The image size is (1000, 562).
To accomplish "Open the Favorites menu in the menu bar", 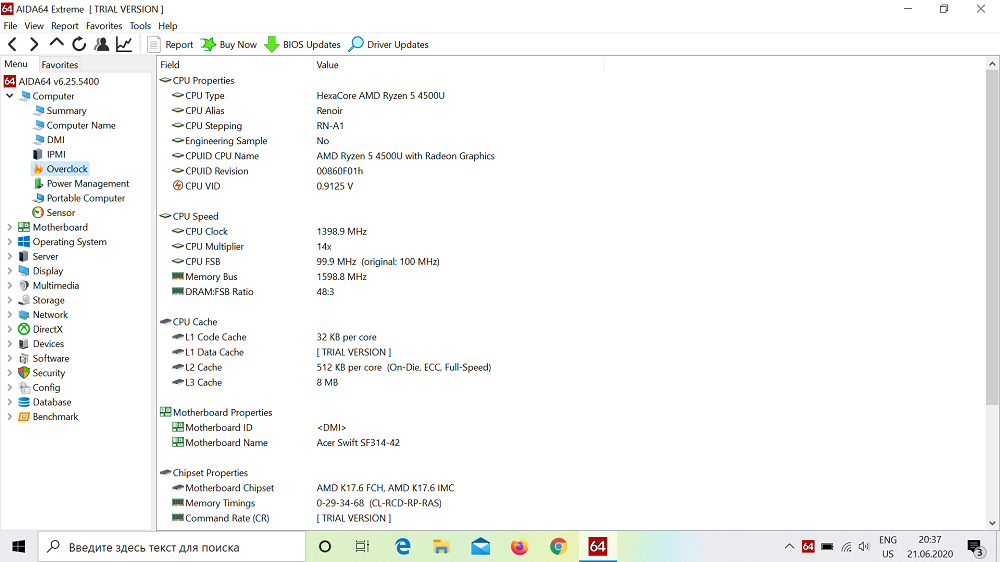I will pyautogui.click(x=104, y=26).
